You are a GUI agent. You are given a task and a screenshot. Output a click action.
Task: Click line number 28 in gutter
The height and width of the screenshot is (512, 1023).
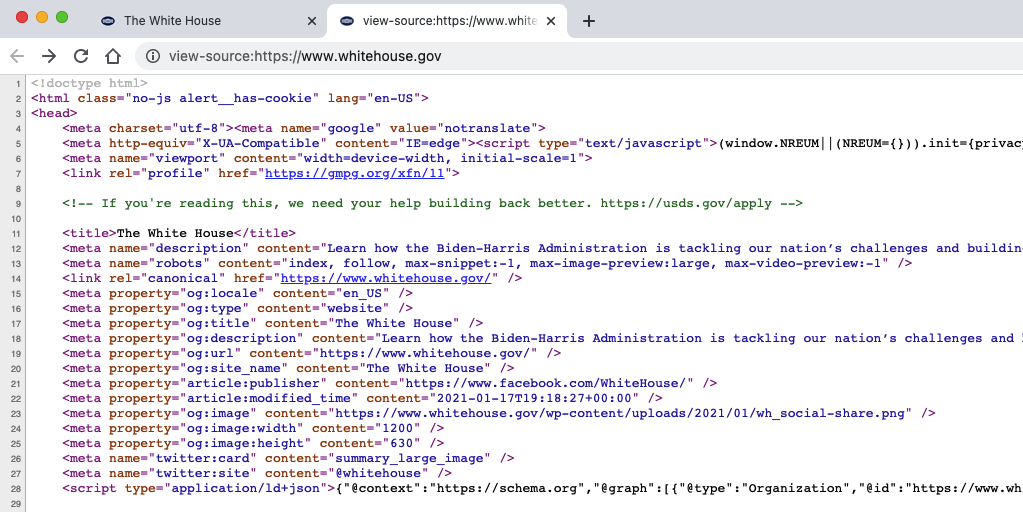click(x=16, y=489)
